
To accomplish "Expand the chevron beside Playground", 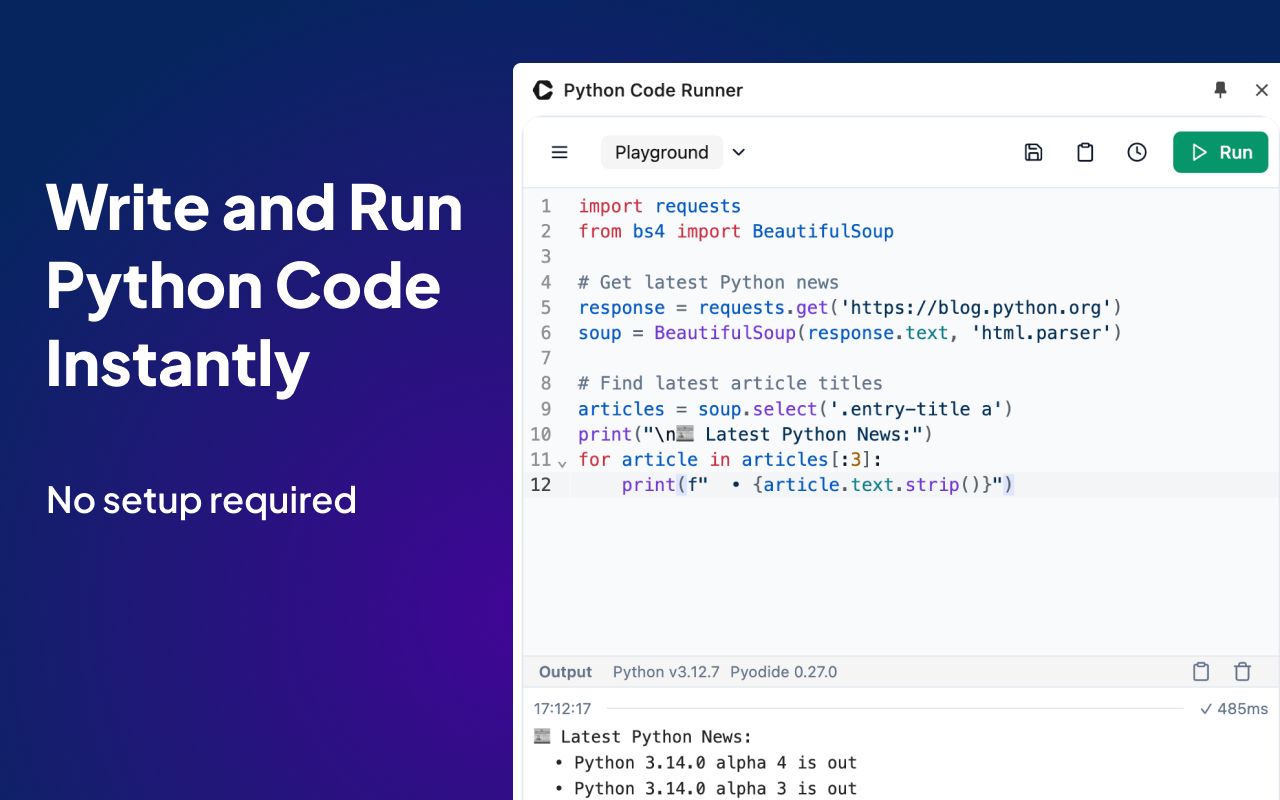I will click(738, 152).
